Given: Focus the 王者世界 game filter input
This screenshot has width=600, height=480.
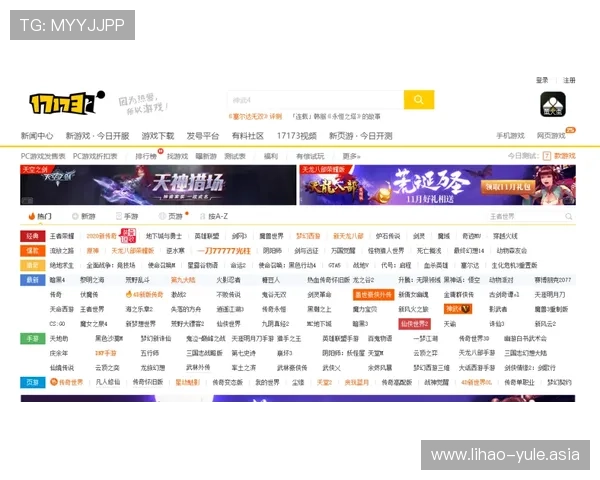Looking at the screenshot, I should tap(526, 217).
